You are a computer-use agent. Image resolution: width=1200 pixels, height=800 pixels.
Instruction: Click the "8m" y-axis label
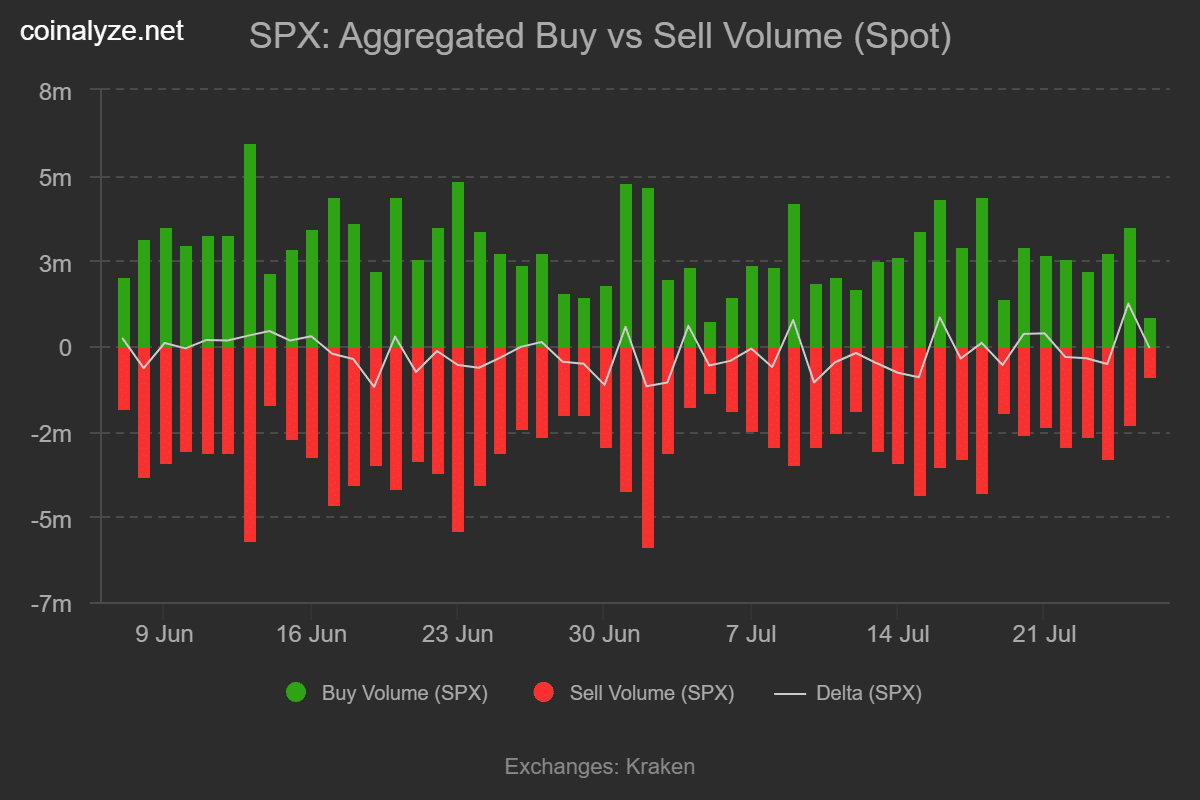pyautogui.click(x=56, y=92)
